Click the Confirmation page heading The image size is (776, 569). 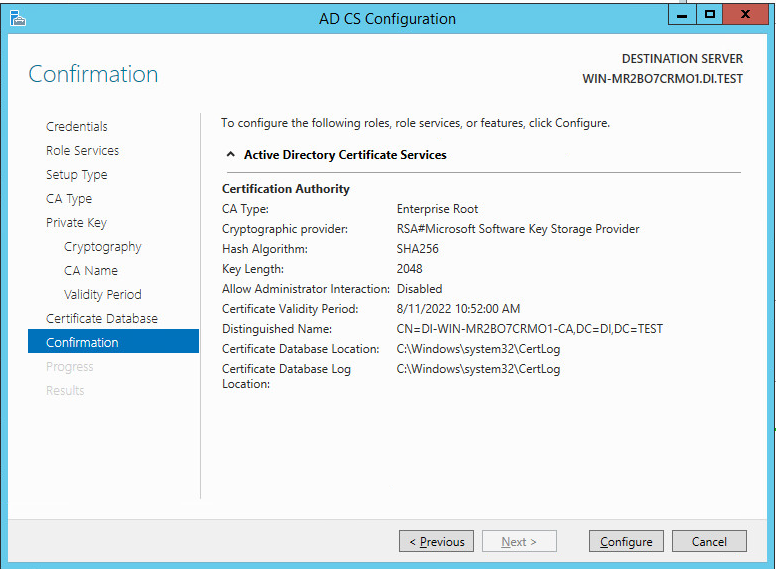pos(93,75)
